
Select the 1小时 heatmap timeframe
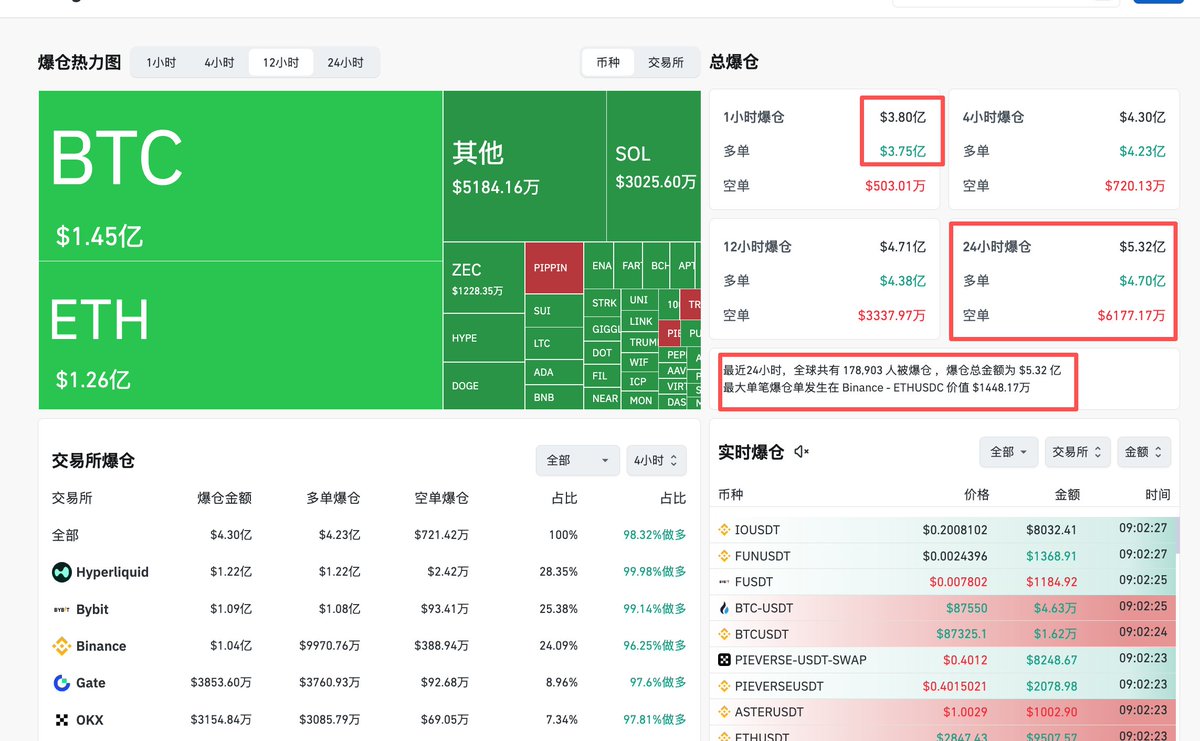click(x=161, y=63)
